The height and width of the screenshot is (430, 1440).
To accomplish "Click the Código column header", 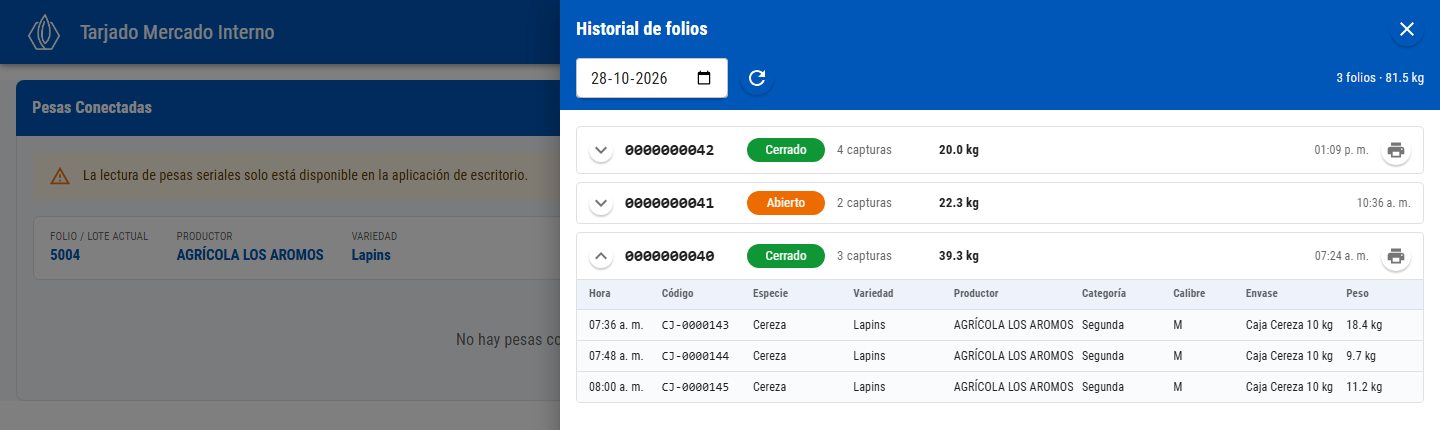I will click(x=677, y=294).
